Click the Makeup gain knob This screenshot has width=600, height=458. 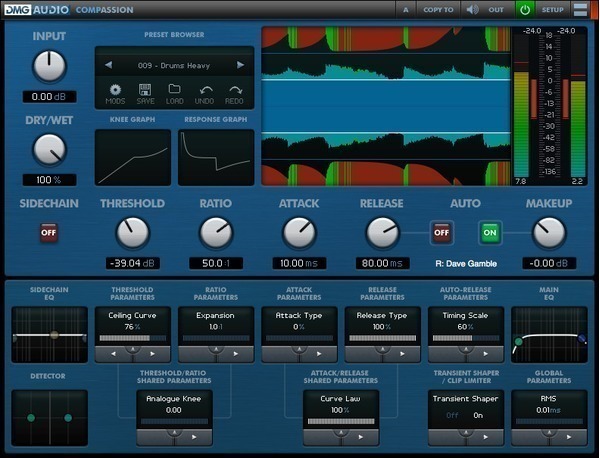click(549, 233)
